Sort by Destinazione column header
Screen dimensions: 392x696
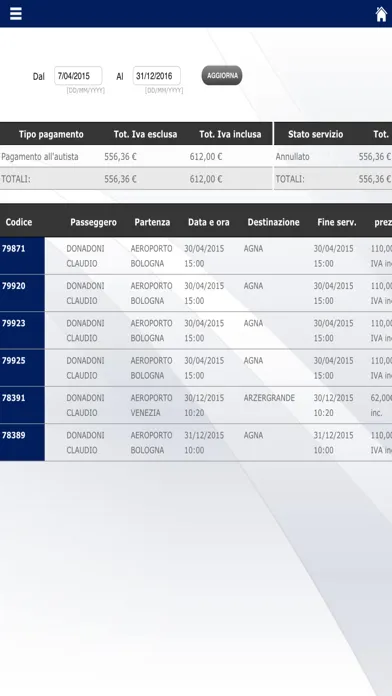click(x=273, y=222)
